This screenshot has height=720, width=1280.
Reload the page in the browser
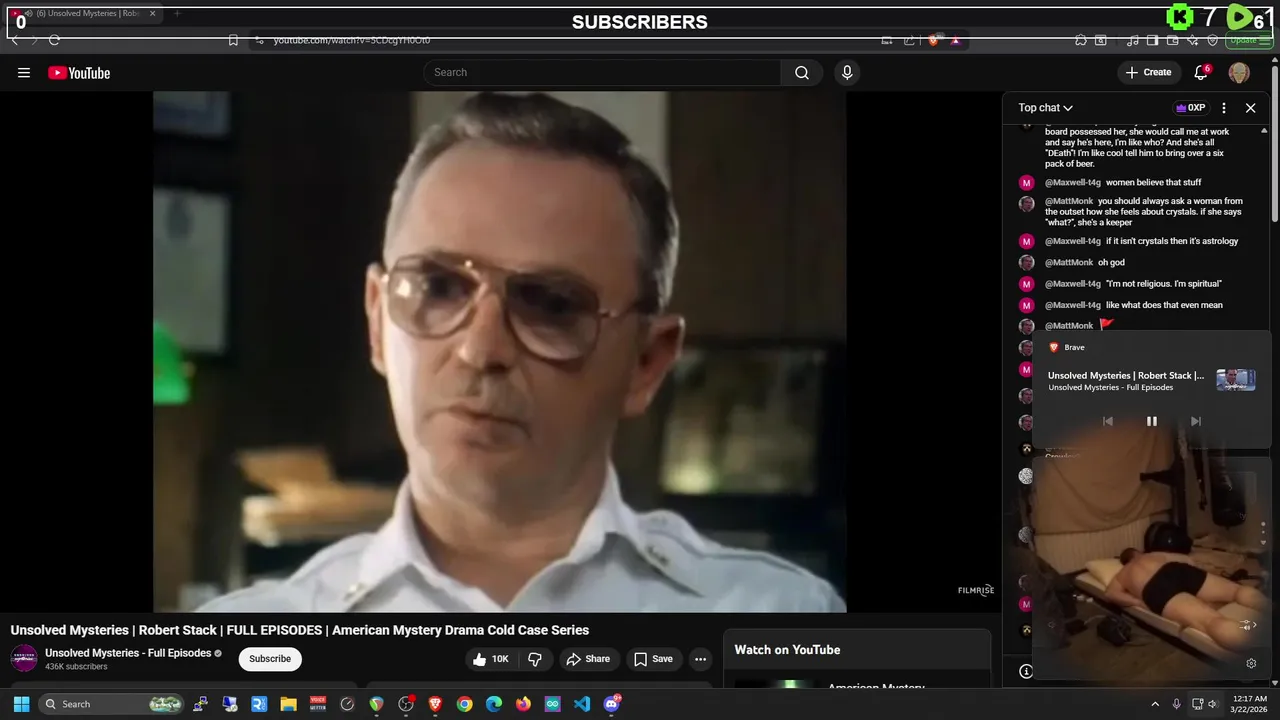pyautogui.click(x=54, y=40)
